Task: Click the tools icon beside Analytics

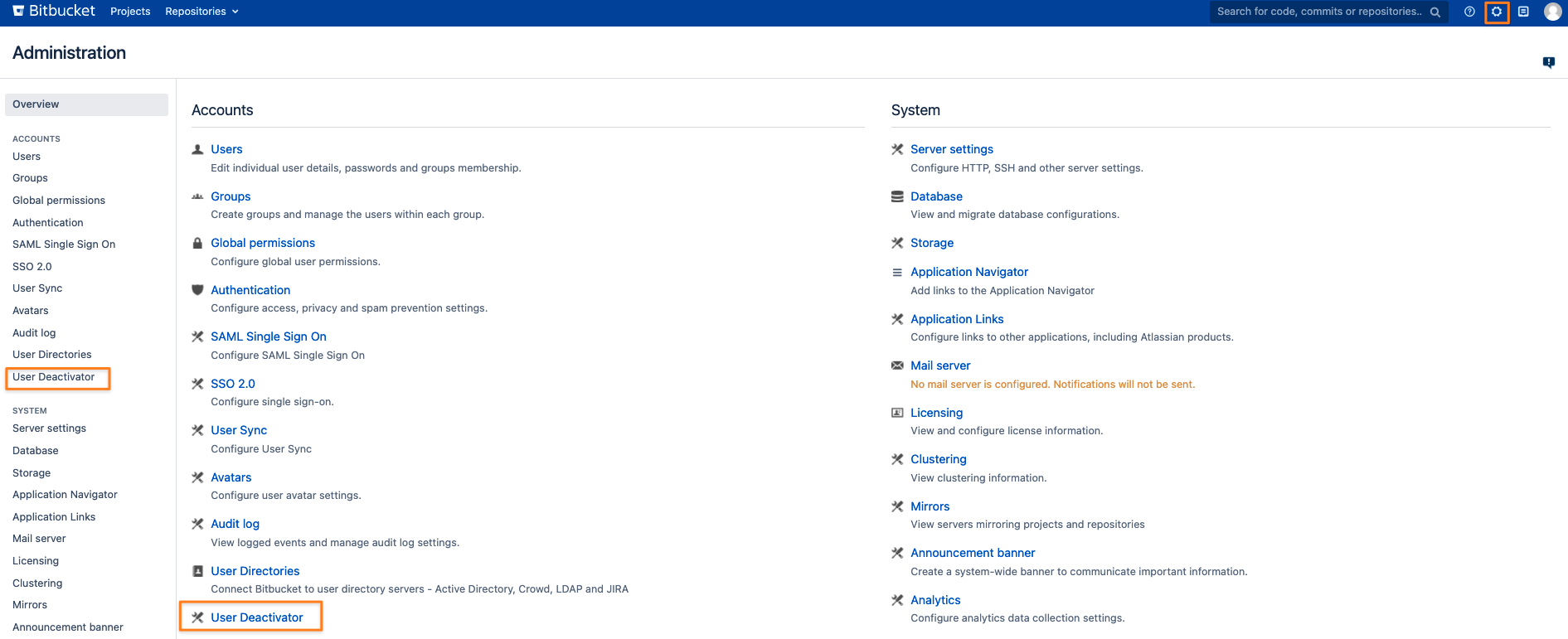Action: click(897, 600)
